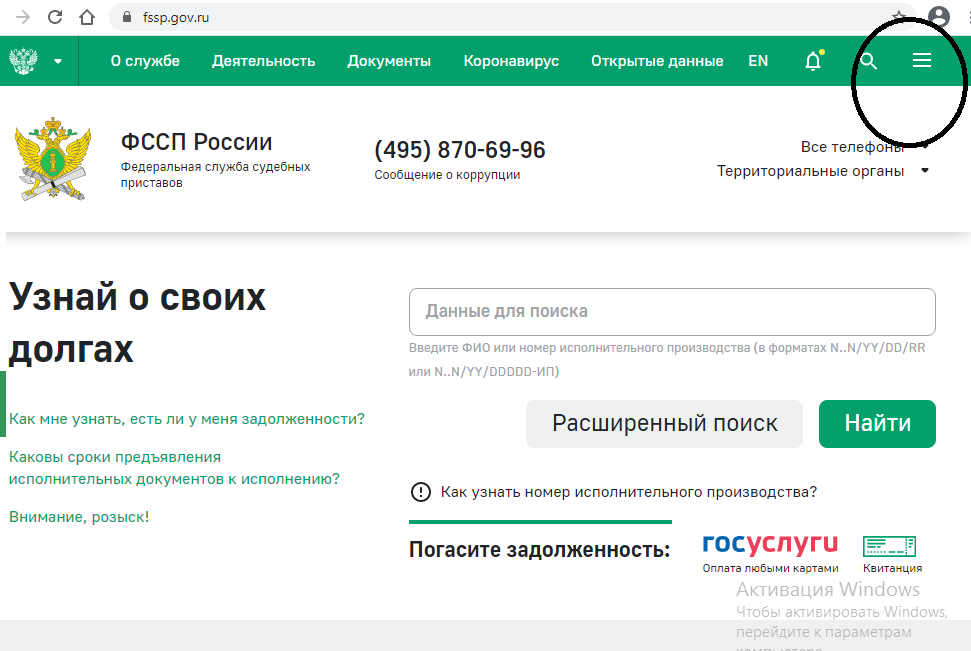Click the site search magnifier icon
The height and width of the screenshot is (651, 971).
pos(868,61)
